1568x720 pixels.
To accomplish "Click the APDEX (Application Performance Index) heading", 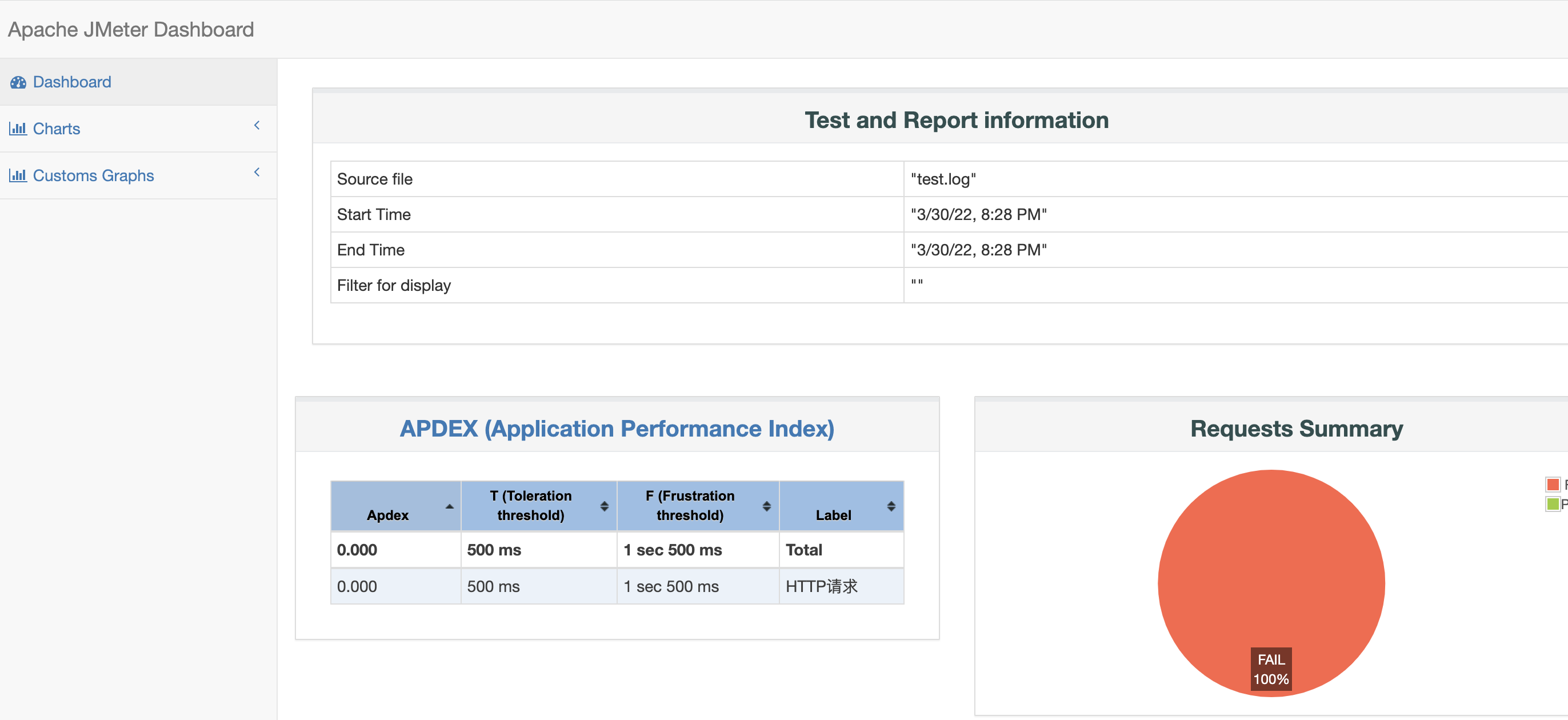I will coord(617,429).
